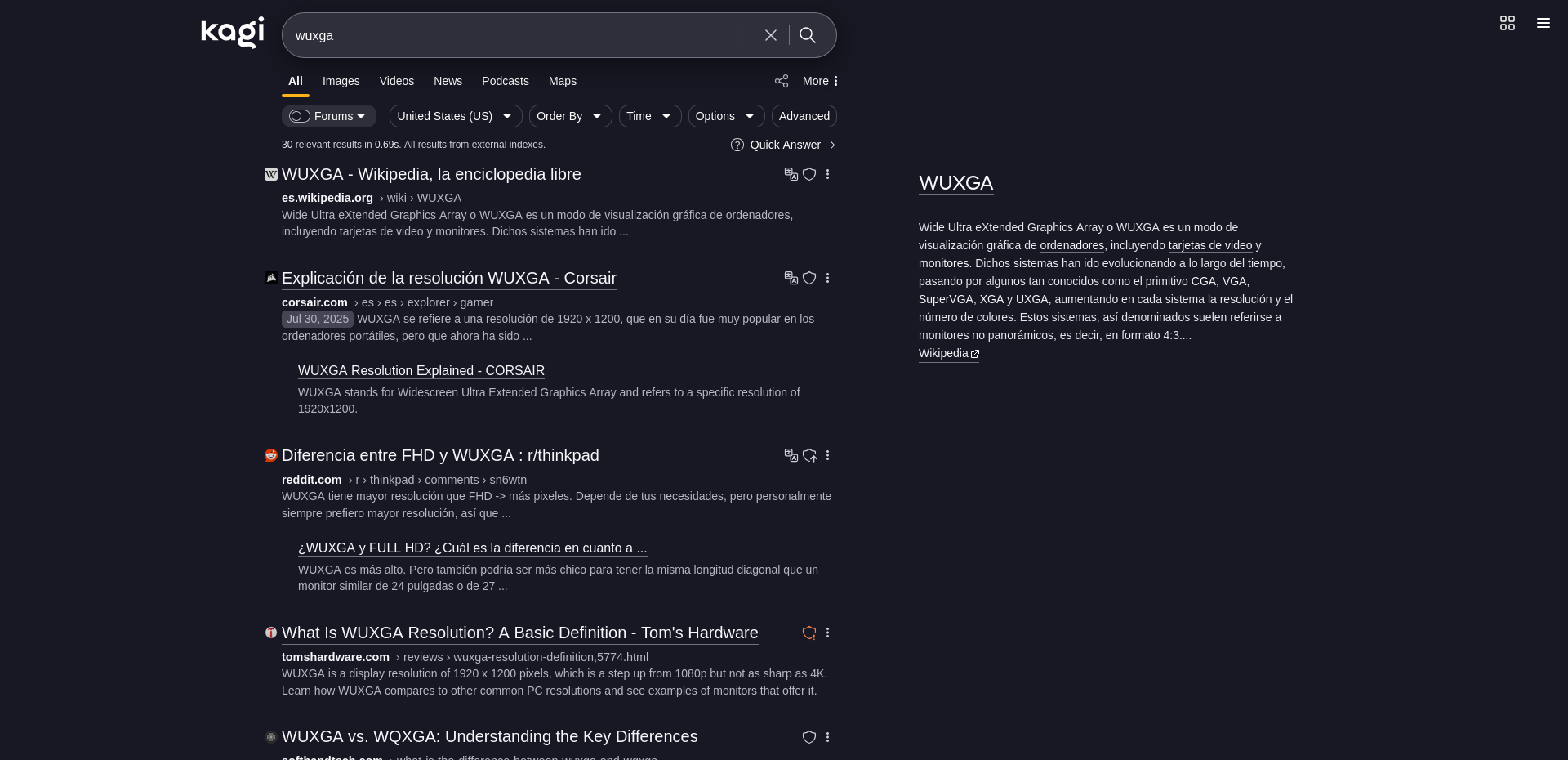Click the share icon beside More
Image resolution: width=1568 pixels, height=760 pixels.
(782, 81)
